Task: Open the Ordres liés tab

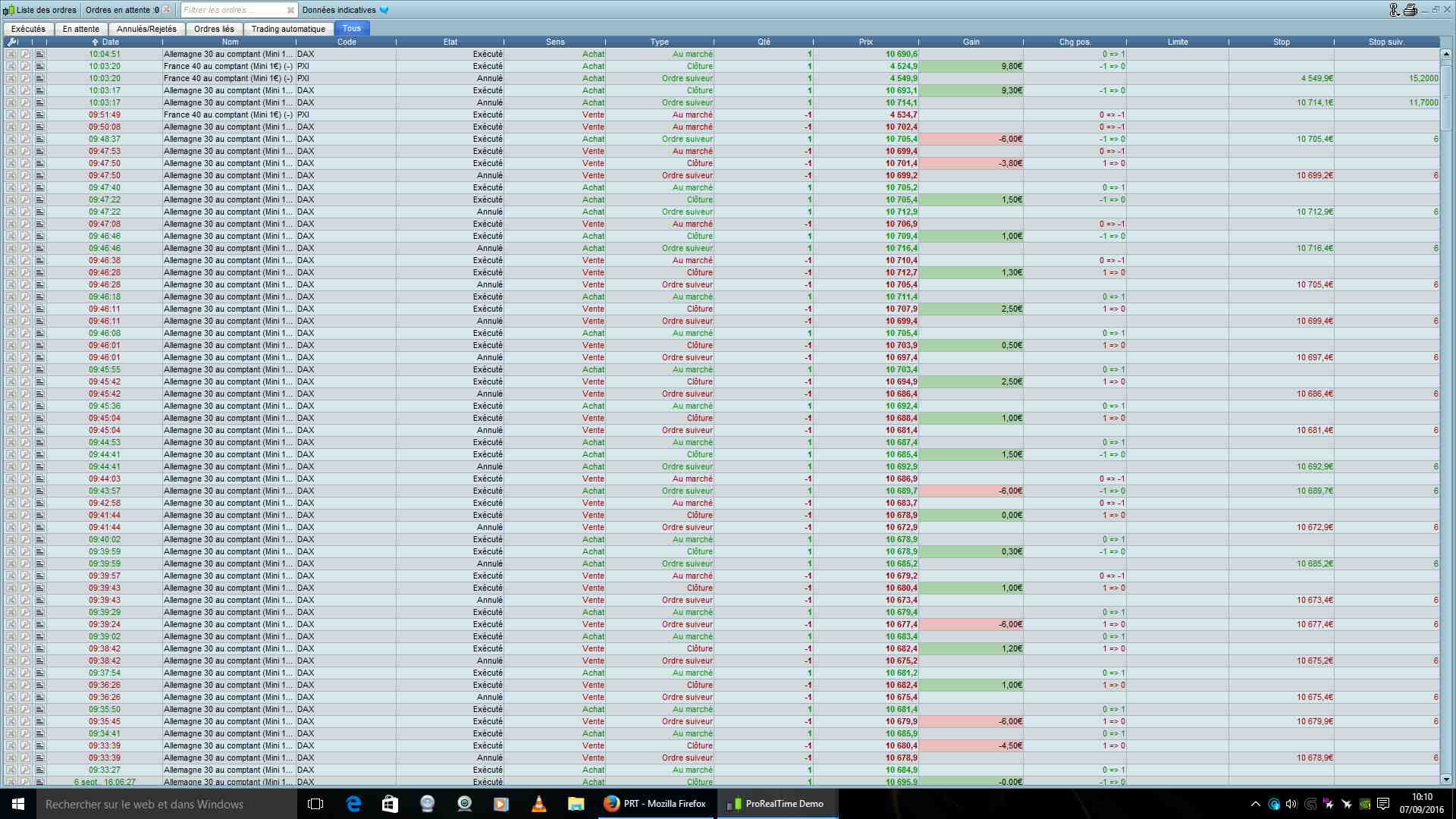Action: click(214, 29)
